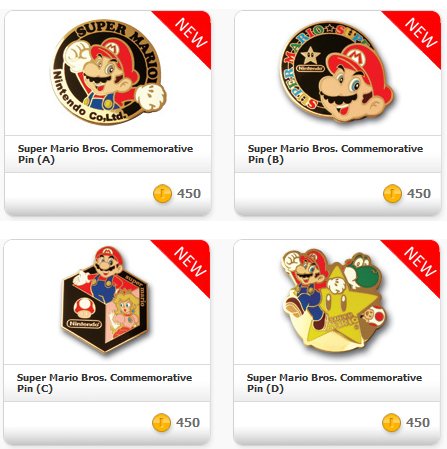Click the NEW ribbon on Pin (A)
Screen dimensions: 447x449
190,34
